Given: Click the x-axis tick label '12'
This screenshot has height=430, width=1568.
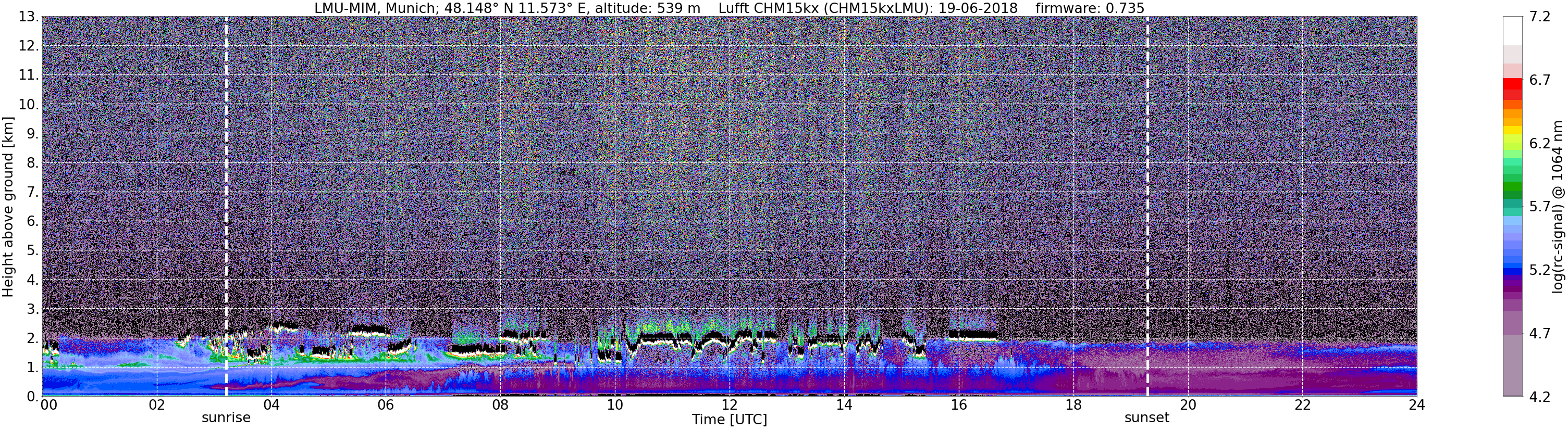Looking at the screenshot, I should point(729,405).
